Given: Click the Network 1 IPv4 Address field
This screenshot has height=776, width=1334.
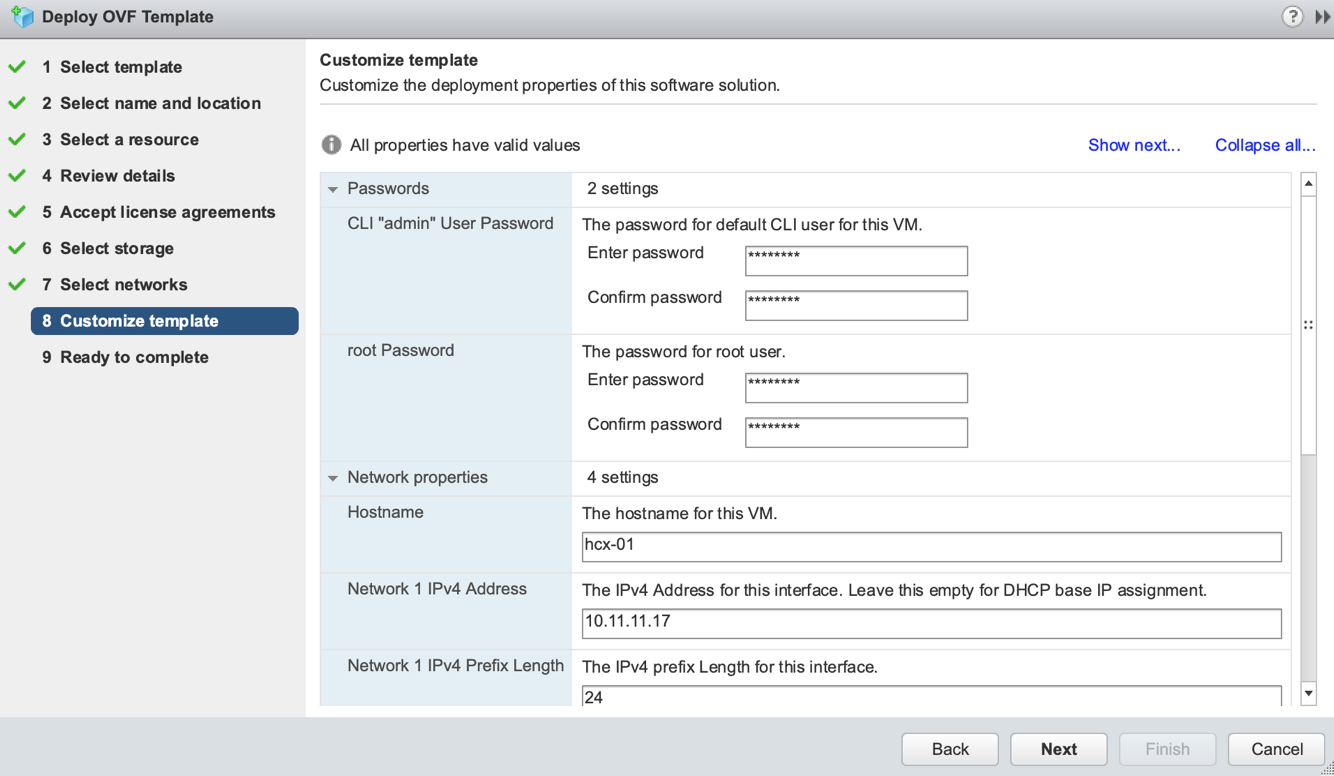Looking at the screenshot, I should click(931, 622).
